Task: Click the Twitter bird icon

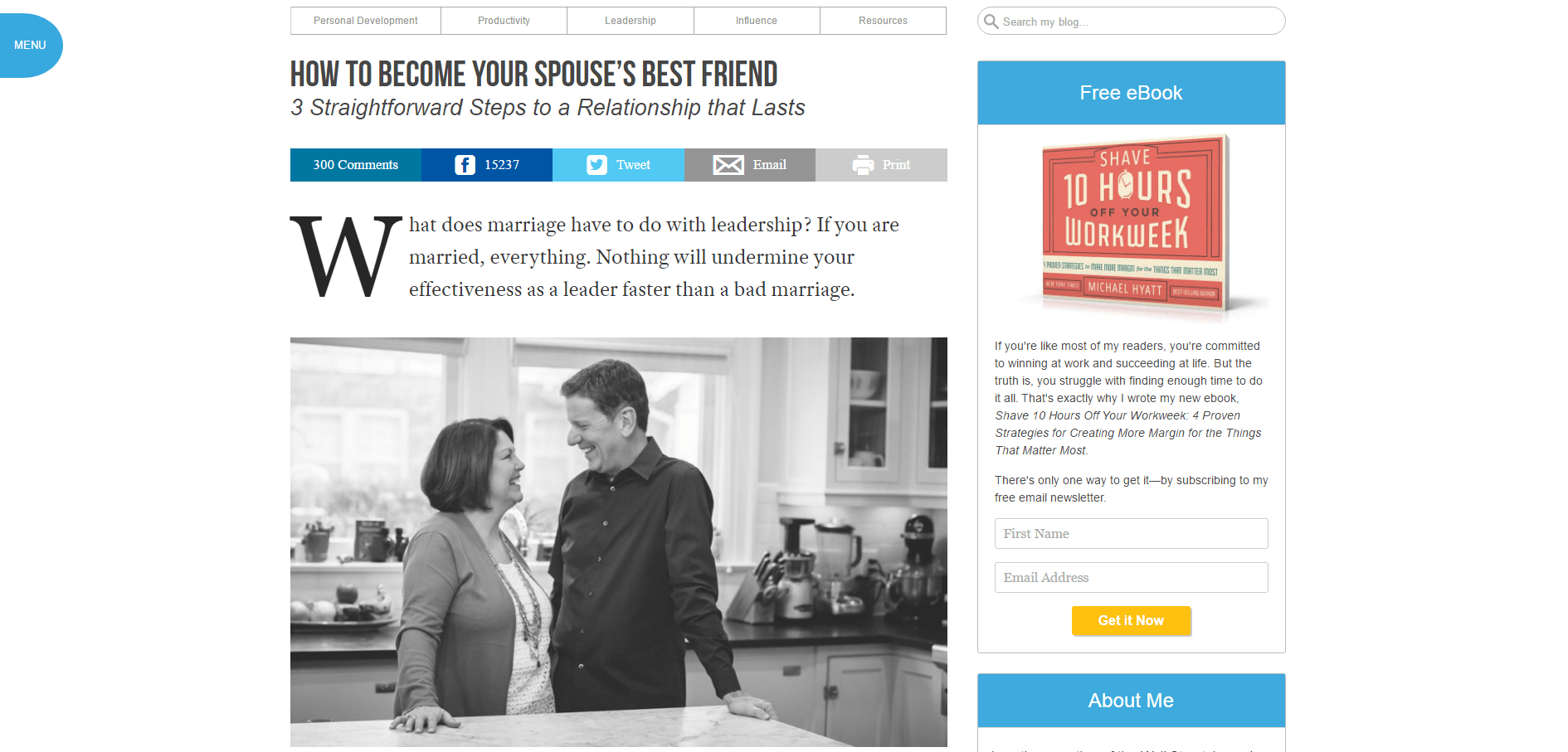Action: click(597, 165)
